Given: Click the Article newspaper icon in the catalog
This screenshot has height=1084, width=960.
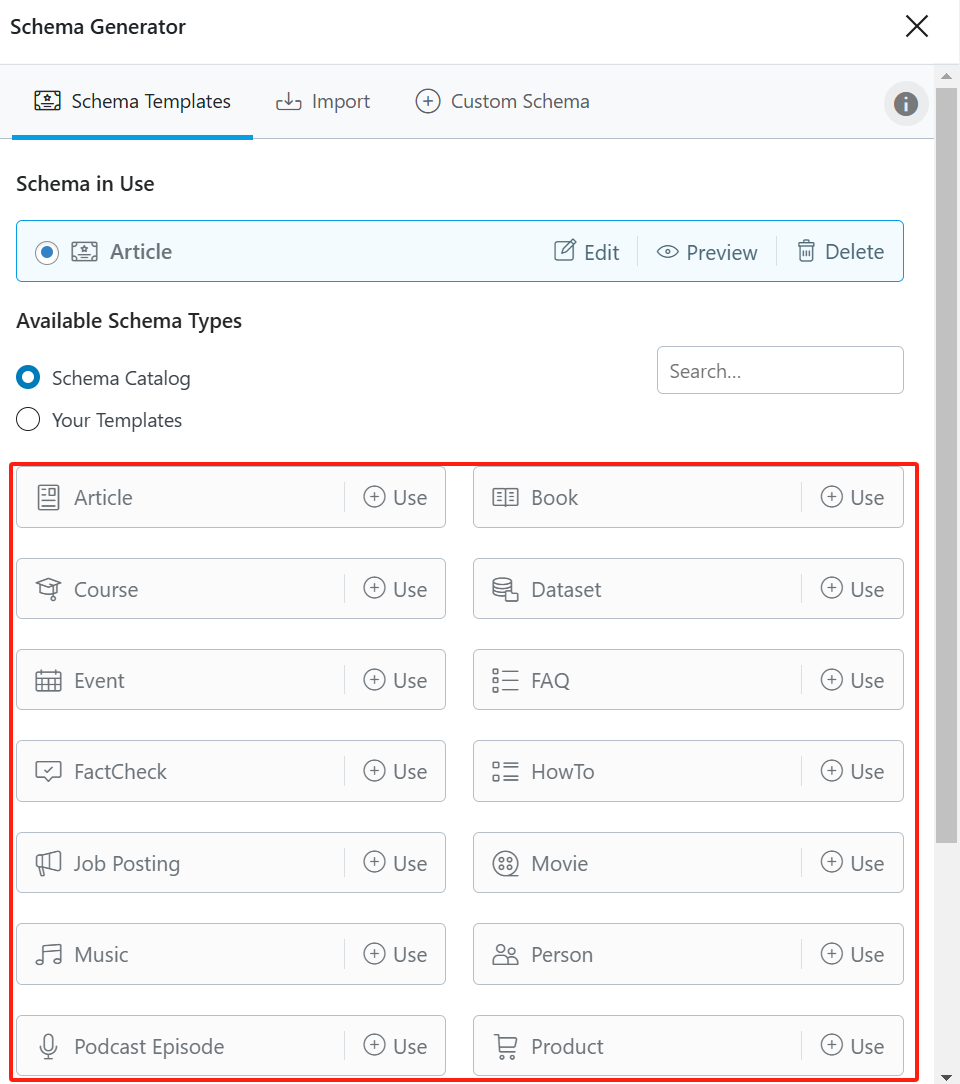Looking at the screenshot, I should tap(47, 497).
